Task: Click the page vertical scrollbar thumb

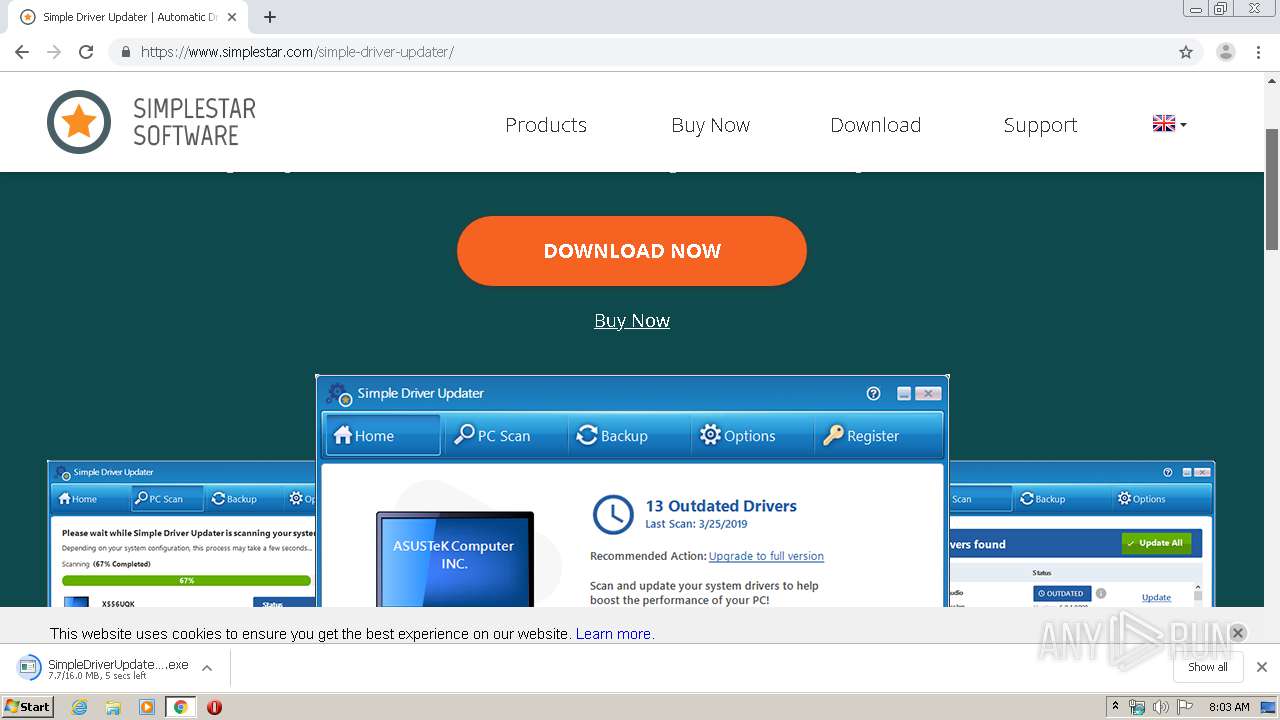Action: (1272, 190)
